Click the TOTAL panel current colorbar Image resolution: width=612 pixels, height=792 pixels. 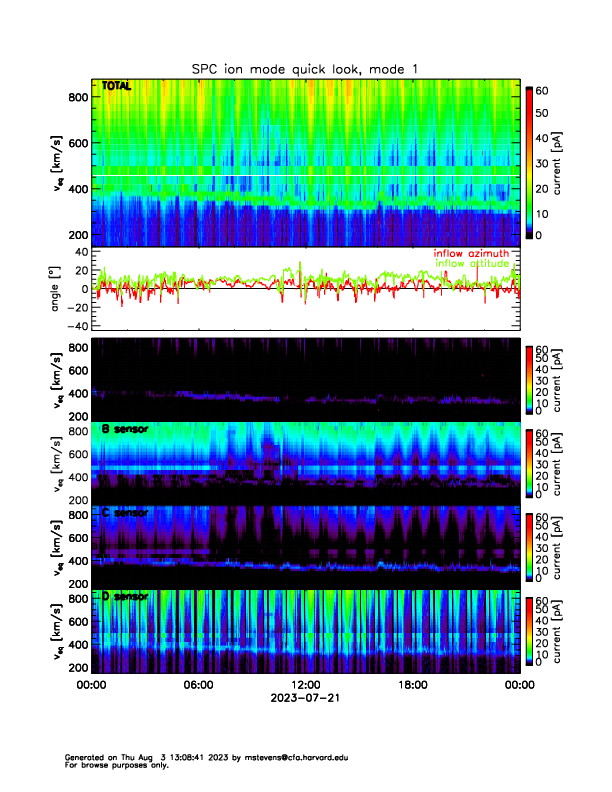[x=529, y=162]
